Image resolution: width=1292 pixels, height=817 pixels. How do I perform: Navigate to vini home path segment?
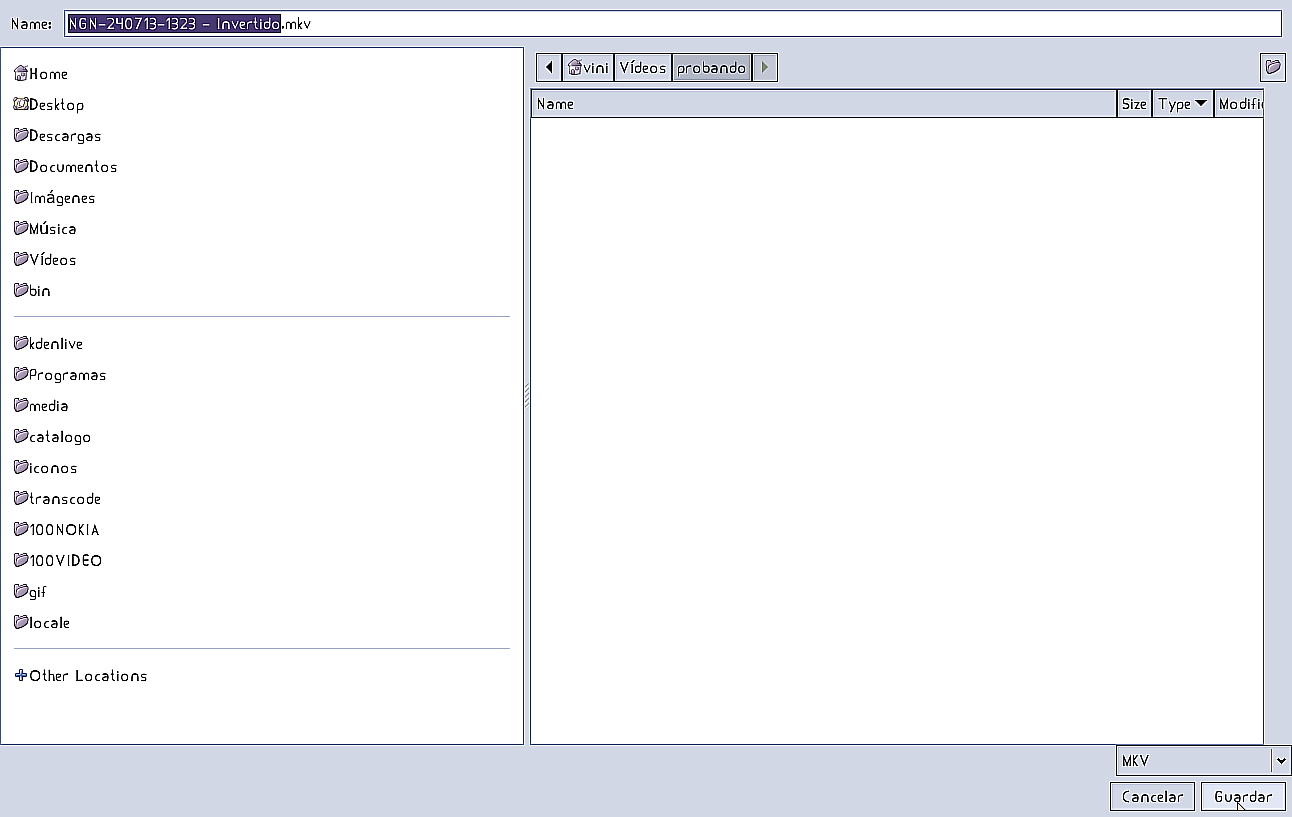click(588, 68)
